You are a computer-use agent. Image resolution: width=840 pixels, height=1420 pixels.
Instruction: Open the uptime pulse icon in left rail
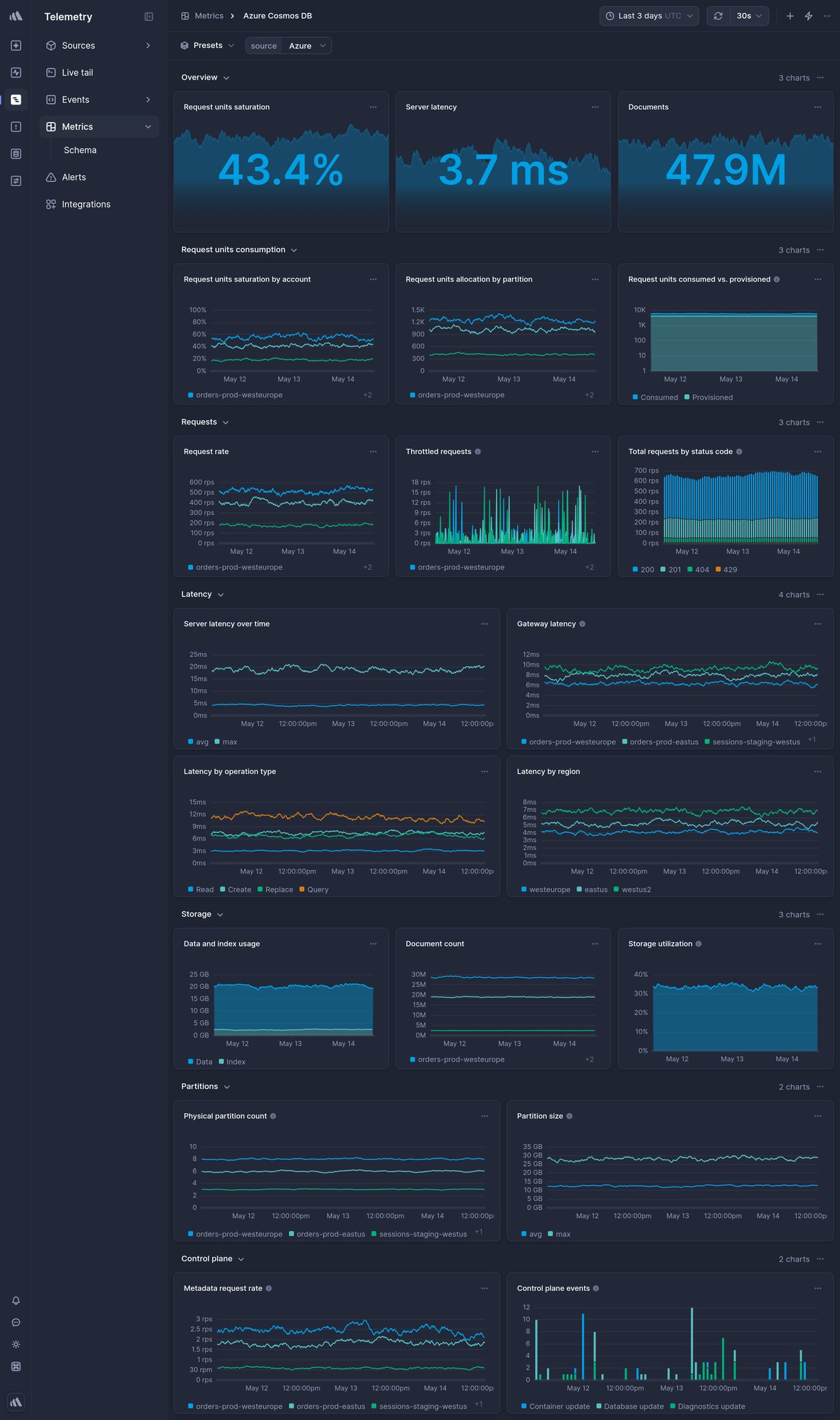(x=16, y=73)
